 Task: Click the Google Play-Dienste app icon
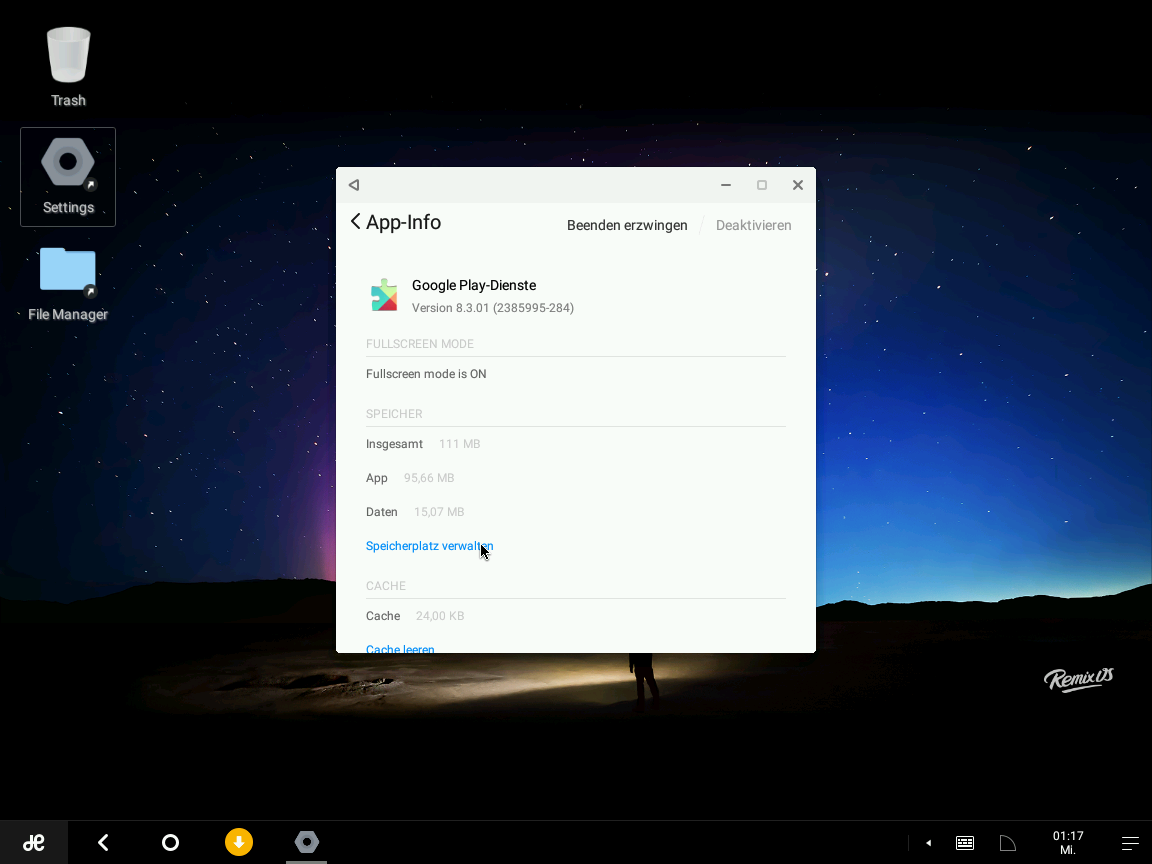pos(384,293)
